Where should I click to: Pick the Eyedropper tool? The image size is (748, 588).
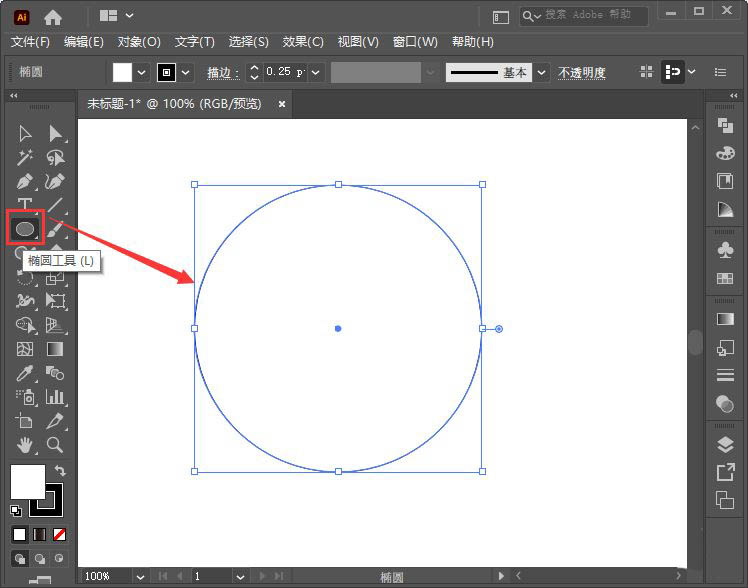pos(25,373)
